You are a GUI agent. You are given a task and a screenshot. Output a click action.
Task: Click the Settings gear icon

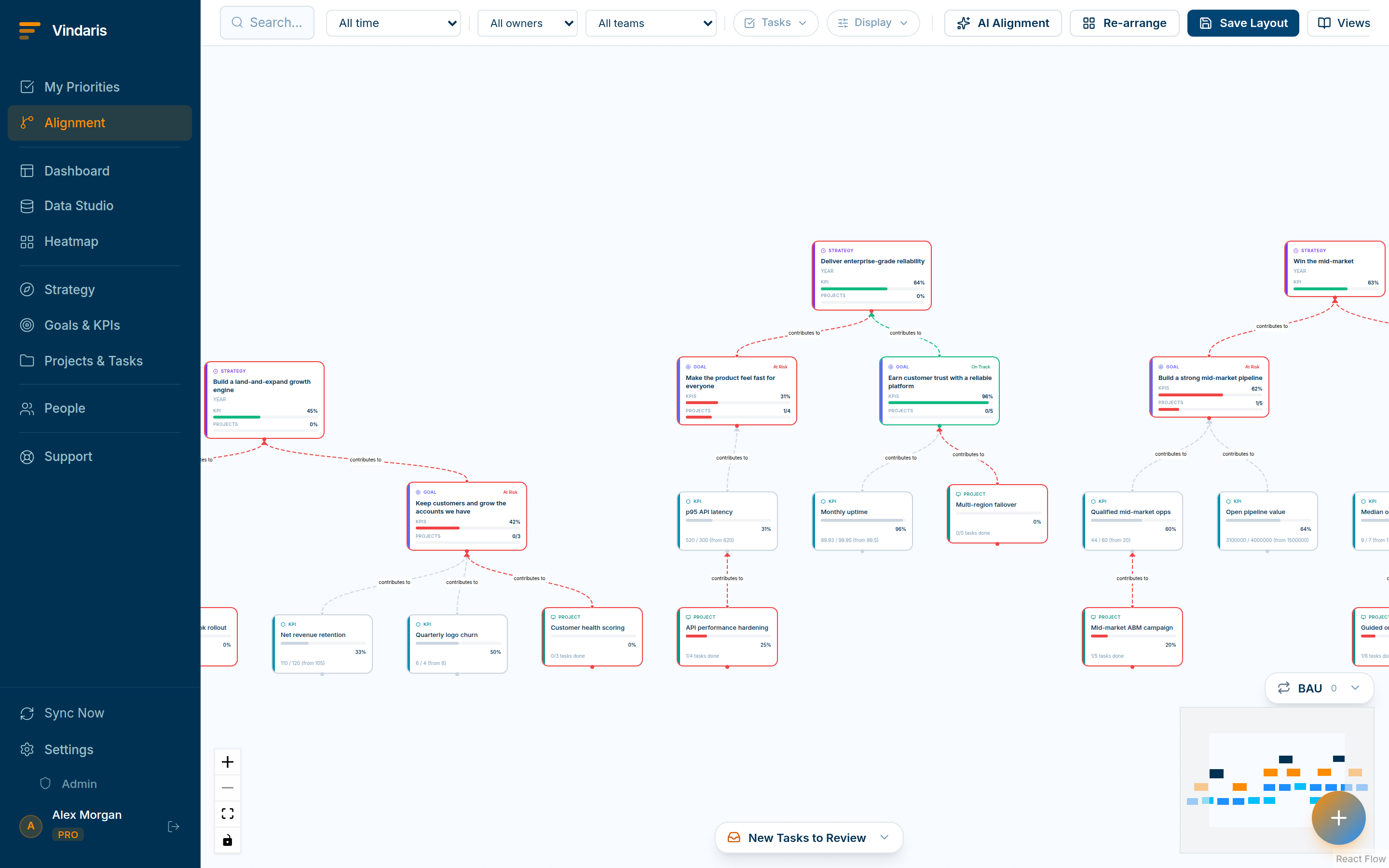click(x=27, y=749)
